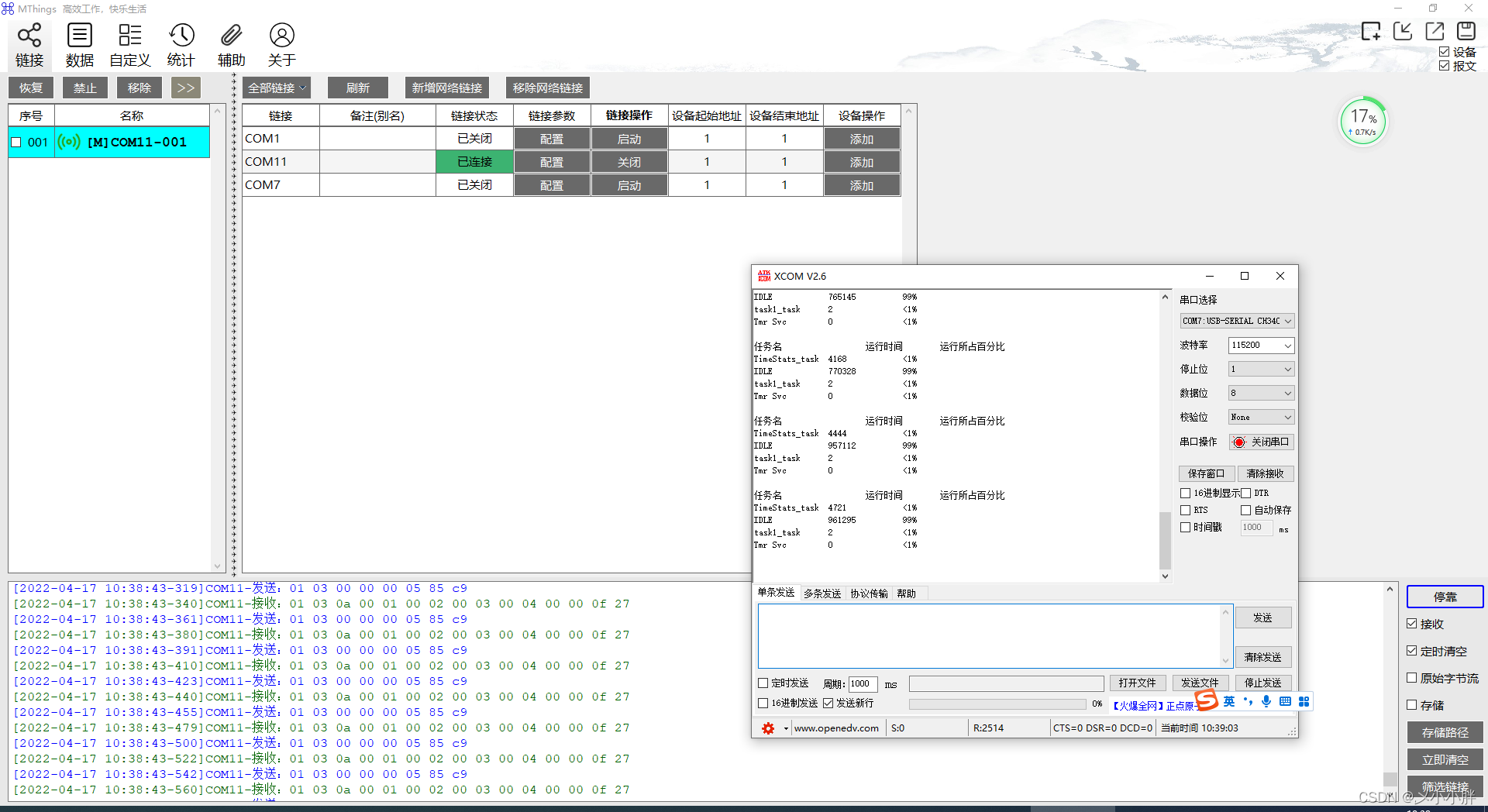Click the Sogou microphone voice icon
Image resolution: width=1488 pixels, height=812 pixels.
pyautogui.click(x=1266, y=701)
